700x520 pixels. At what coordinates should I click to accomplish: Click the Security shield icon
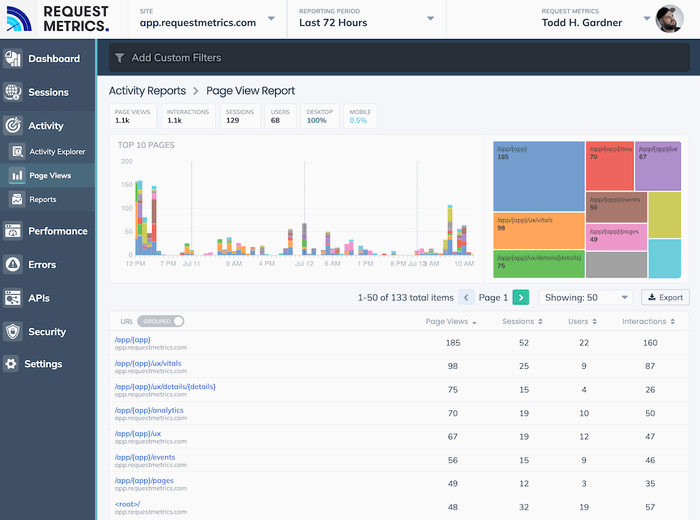(x=13, y=332)
